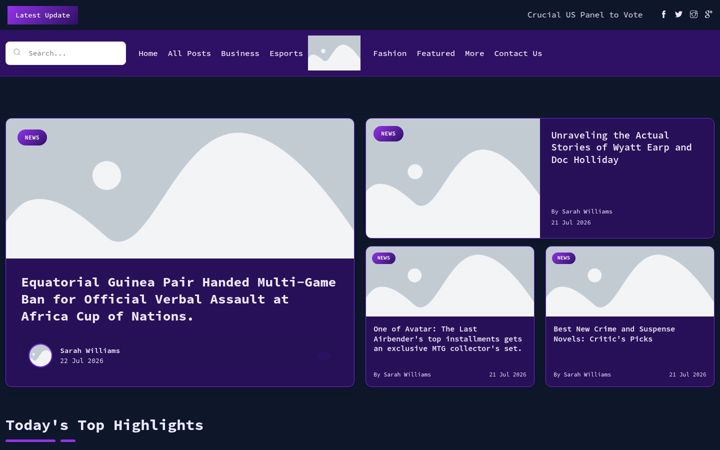Click the Today's Top Highlights heading

coord(104,425)
